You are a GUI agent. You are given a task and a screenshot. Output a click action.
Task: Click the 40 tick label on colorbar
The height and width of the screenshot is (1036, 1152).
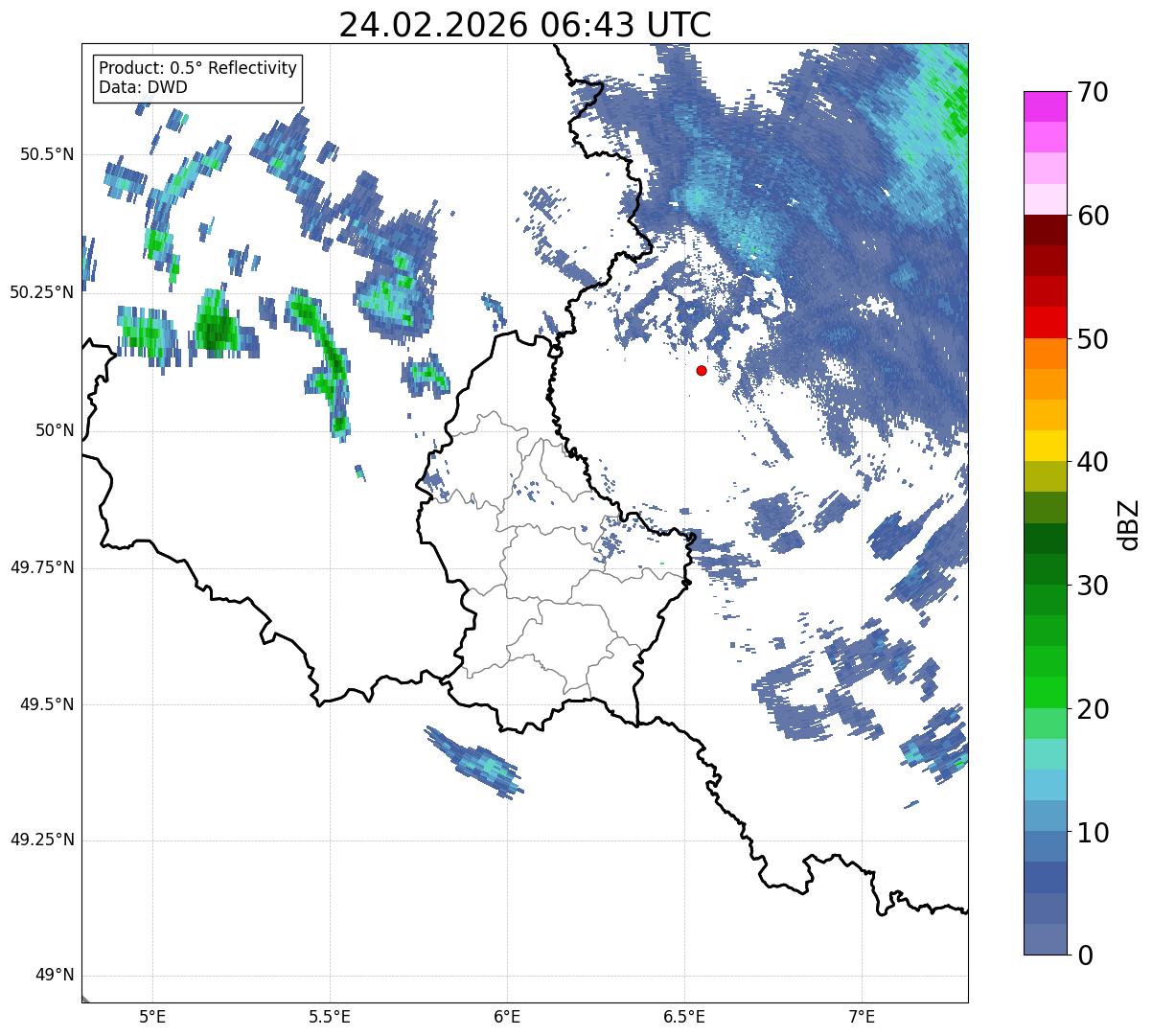point(1093,462)
